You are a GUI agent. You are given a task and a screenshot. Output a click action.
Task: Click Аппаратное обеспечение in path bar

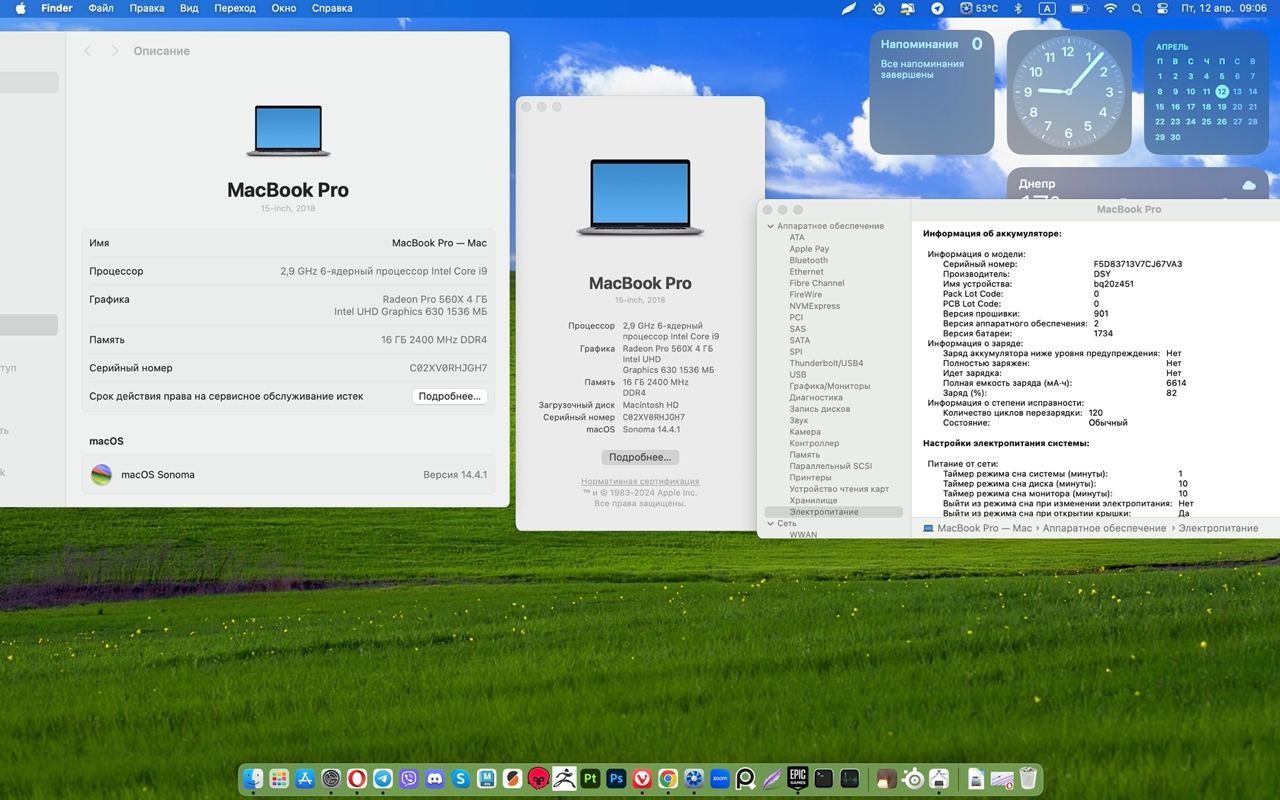click(x=1104, y=528)
